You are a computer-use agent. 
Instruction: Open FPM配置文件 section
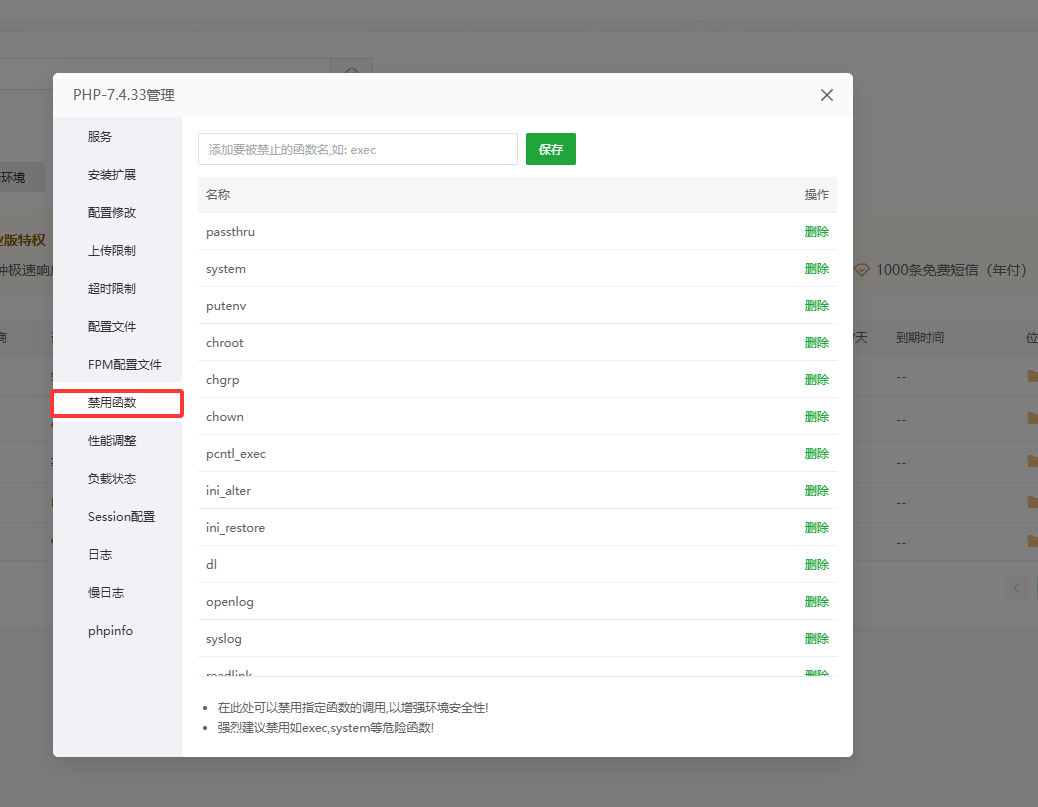click(x=124, y=365)
